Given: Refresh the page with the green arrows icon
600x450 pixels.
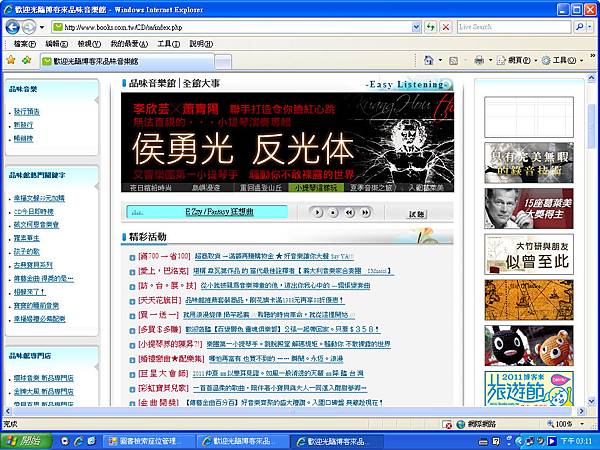Looking at the screenshot, I should (x=430, y=27).
